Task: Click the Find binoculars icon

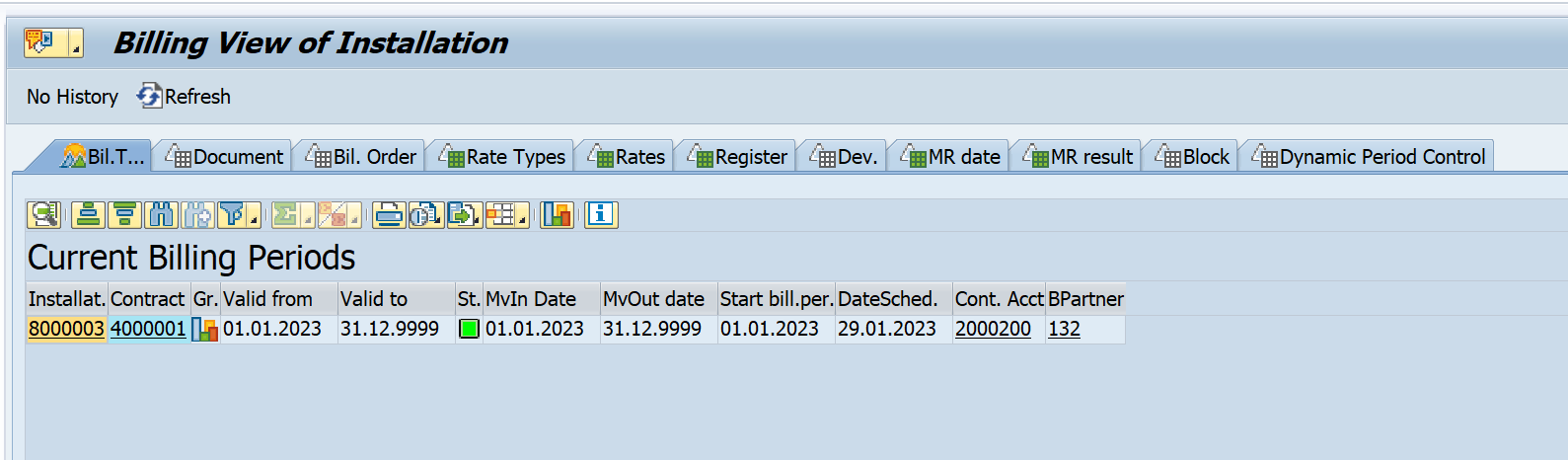Action: [x=161, y=214]
